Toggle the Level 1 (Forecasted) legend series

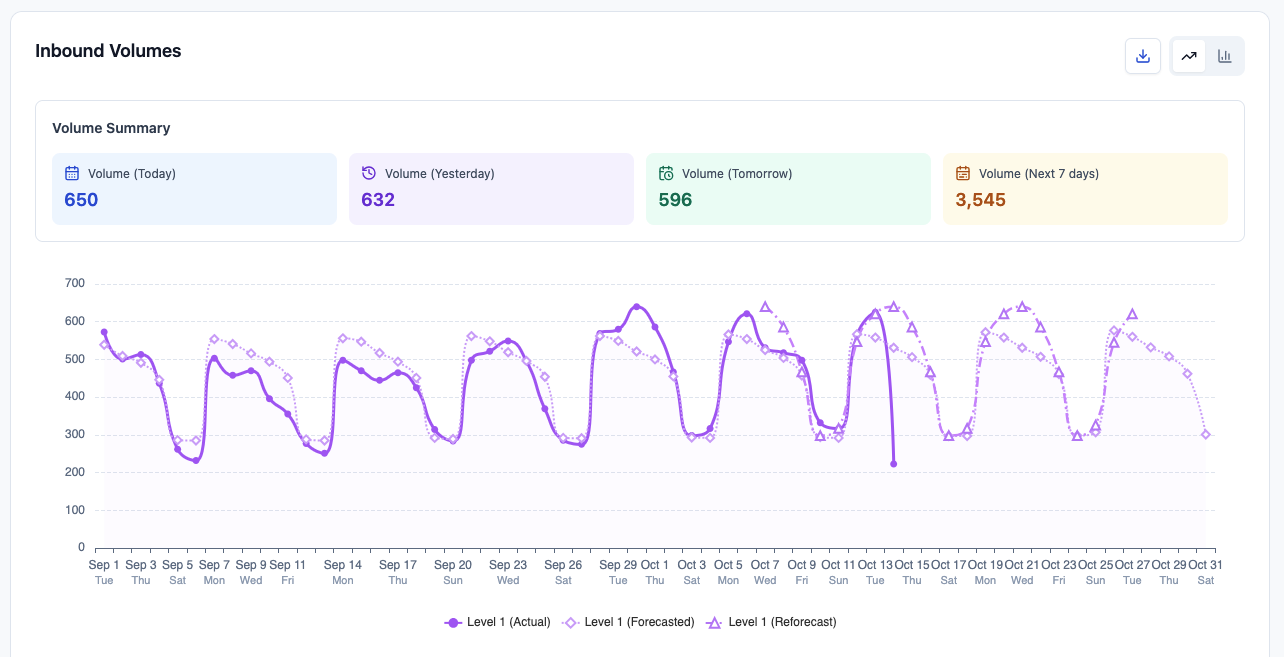tap(628, 622)
